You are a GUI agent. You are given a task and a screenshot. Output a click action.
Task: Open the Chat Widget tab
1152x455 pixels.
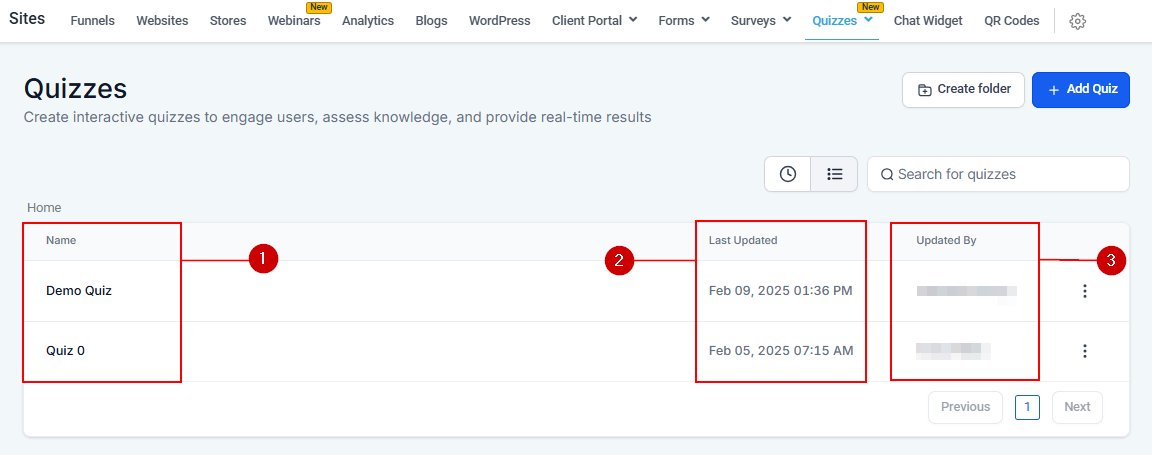pos(928,21)
